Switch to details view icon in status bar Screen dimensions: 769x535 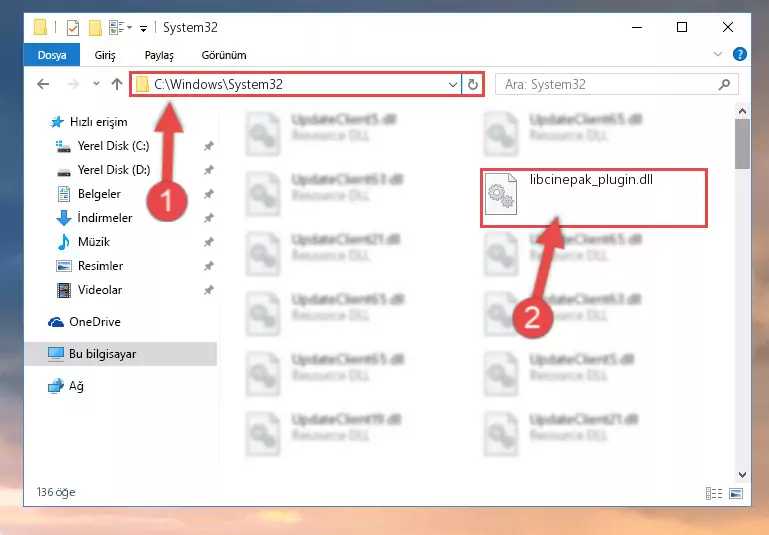(x=714, y=493)
